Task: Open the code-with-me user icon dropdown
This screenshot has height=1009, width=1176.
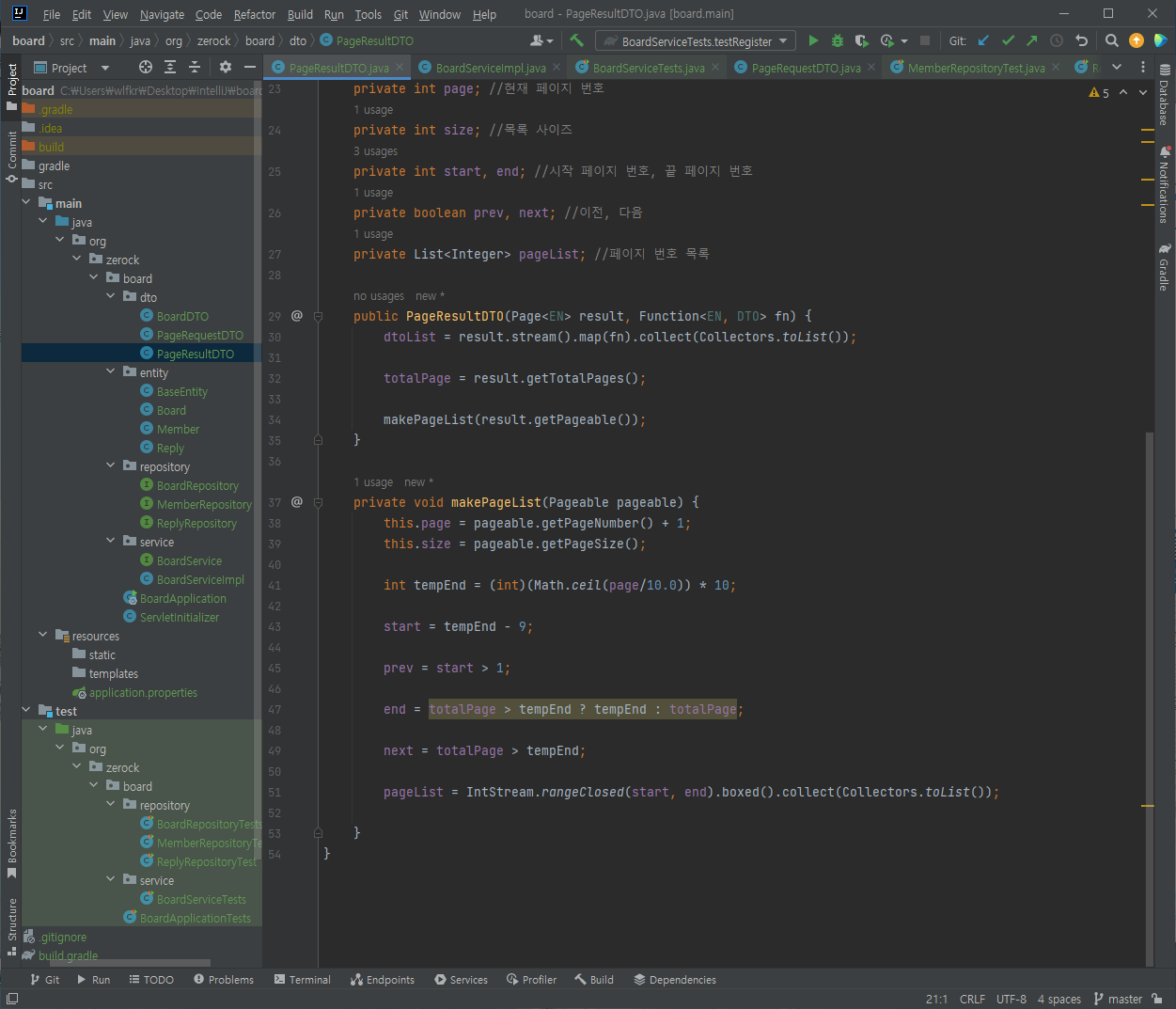Action: tap(541, 40)
